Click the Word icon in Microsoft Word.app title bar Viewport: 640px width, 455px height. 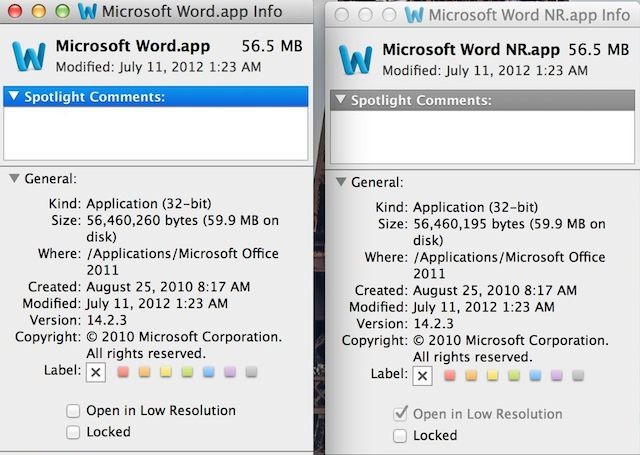[x=87, y=11]
